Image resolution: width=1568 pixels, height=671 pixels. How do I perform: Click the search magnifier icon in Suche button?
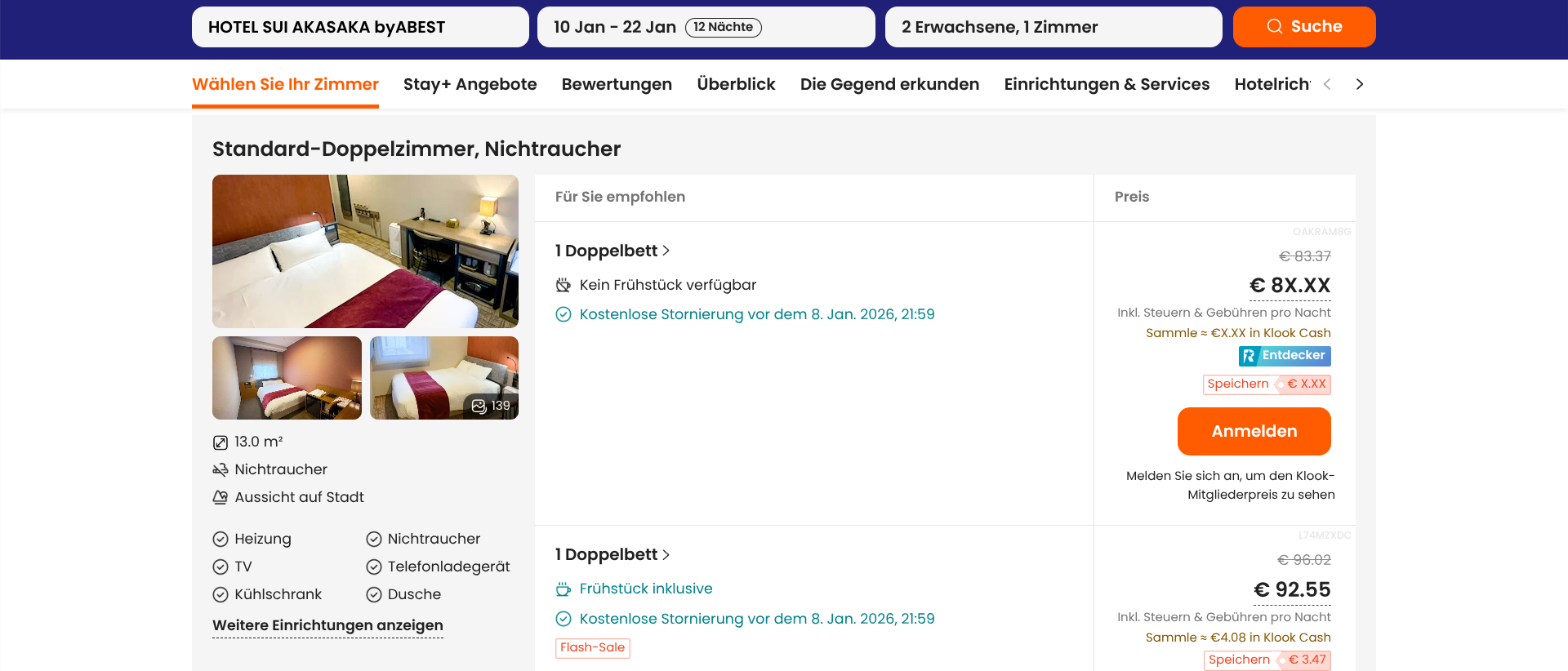click(x=1274, y=27)
